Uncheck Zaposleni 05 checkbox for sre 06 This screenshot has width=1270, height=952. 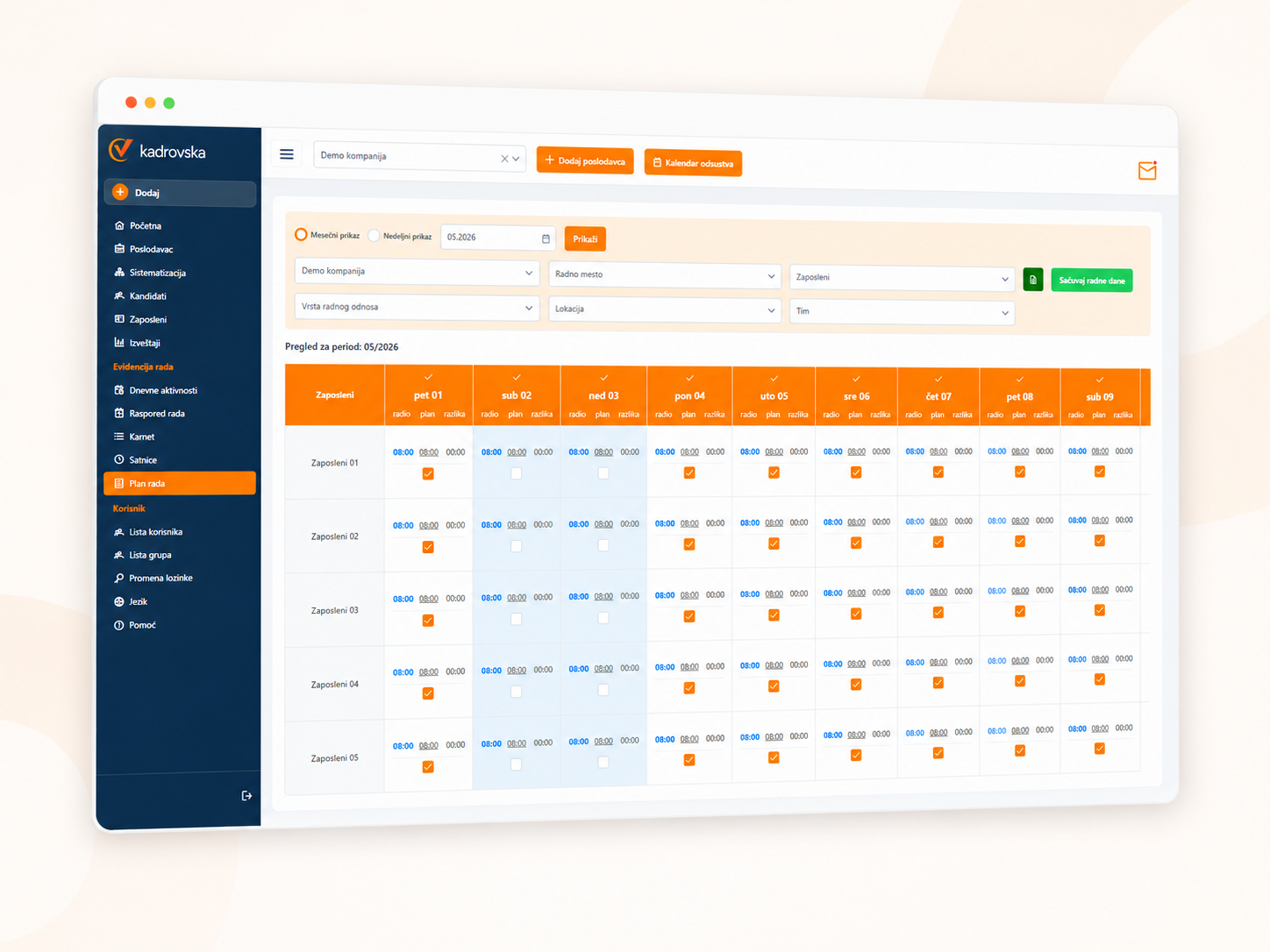[x=856, y=755]
